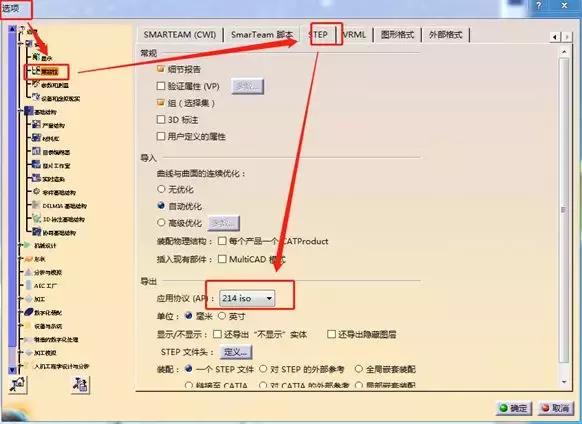This screenshot has height=424, width=582.
Task: Click the 参数... button next to 验证属性
Action: click(248, 86)
